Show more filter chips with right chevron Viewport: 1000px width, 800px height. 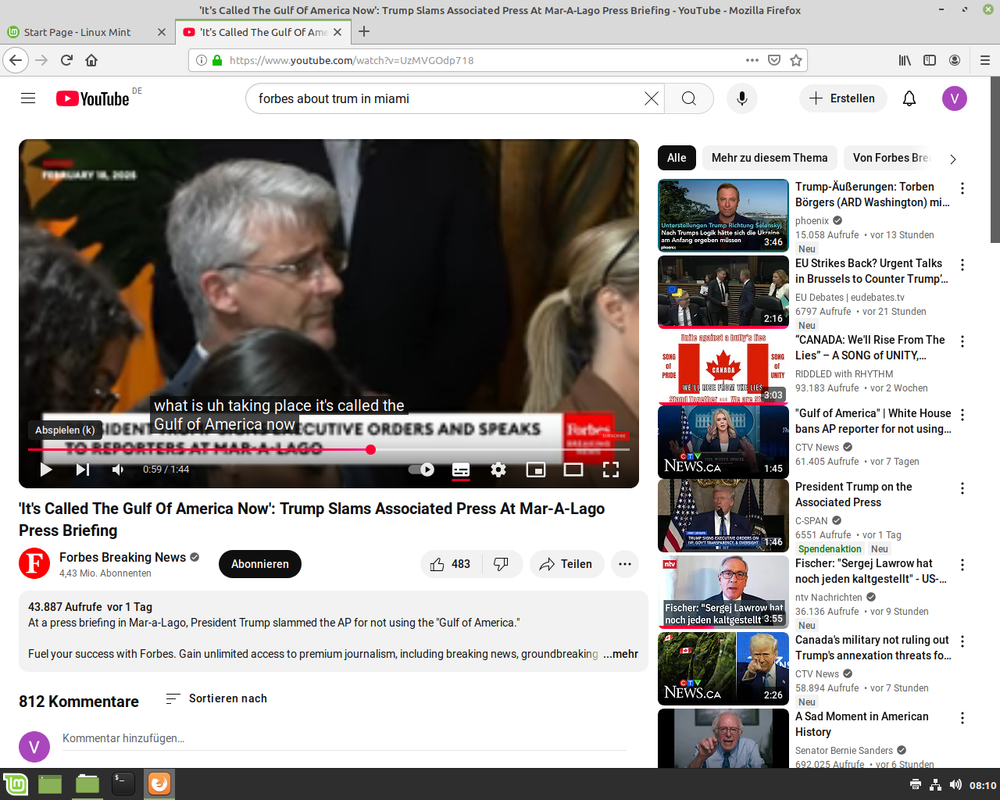[953, 159]
